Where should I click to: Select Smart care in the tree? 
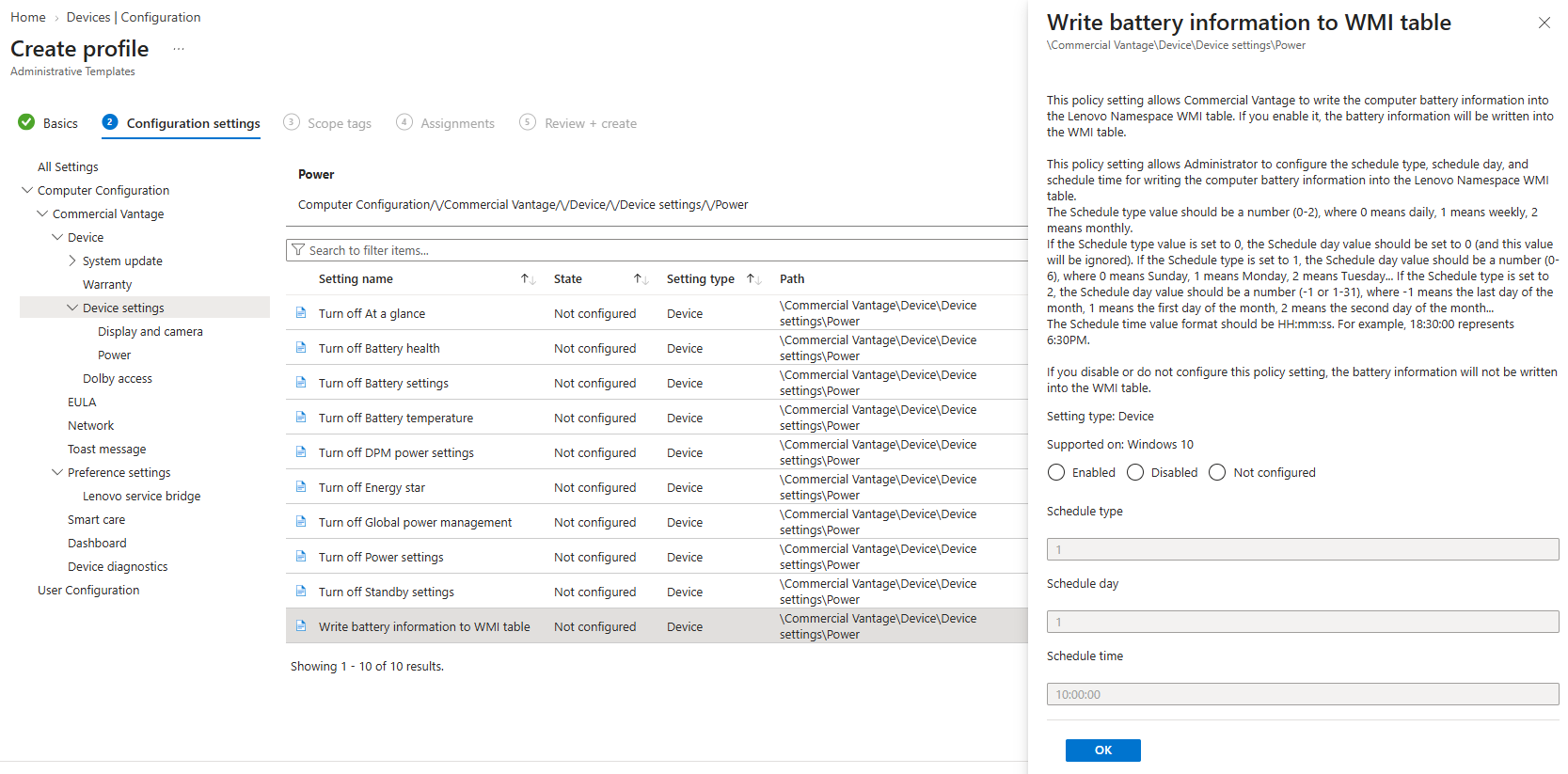96,519
